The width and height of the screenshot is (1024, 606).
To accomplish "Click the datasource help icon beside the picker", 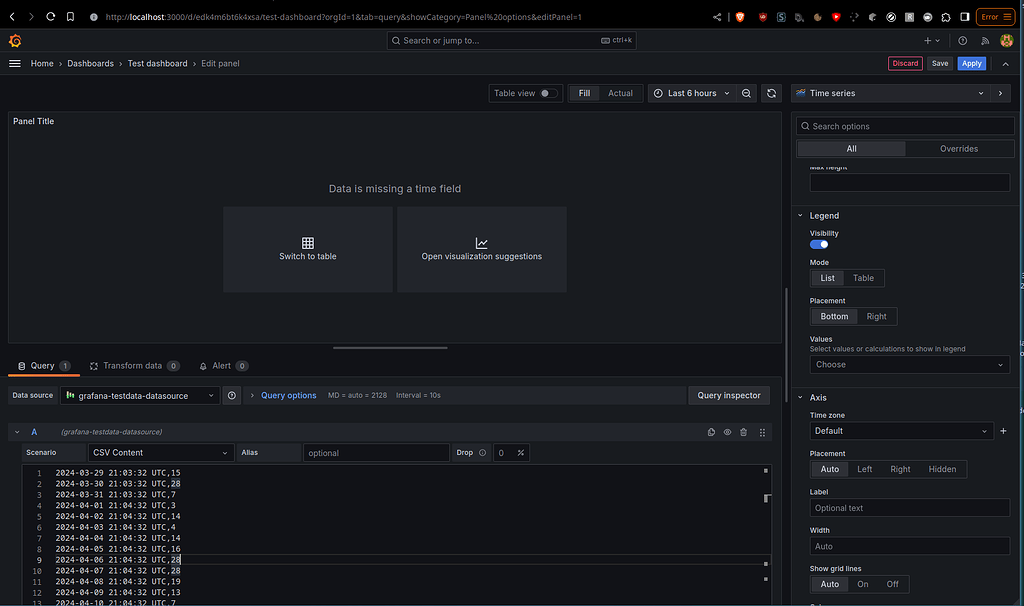I will click(231, 395).
